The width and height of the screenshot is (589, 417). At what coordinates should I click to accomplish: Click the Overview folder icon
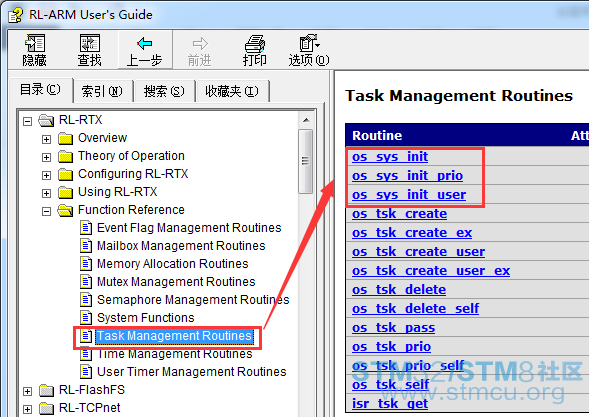[x=65, y=138]
